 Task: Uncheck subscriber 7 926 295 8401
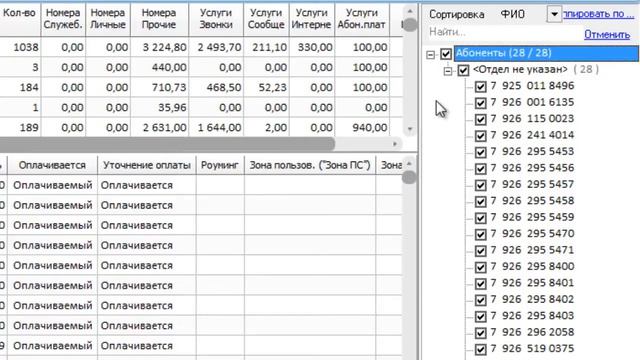point(480,284)
